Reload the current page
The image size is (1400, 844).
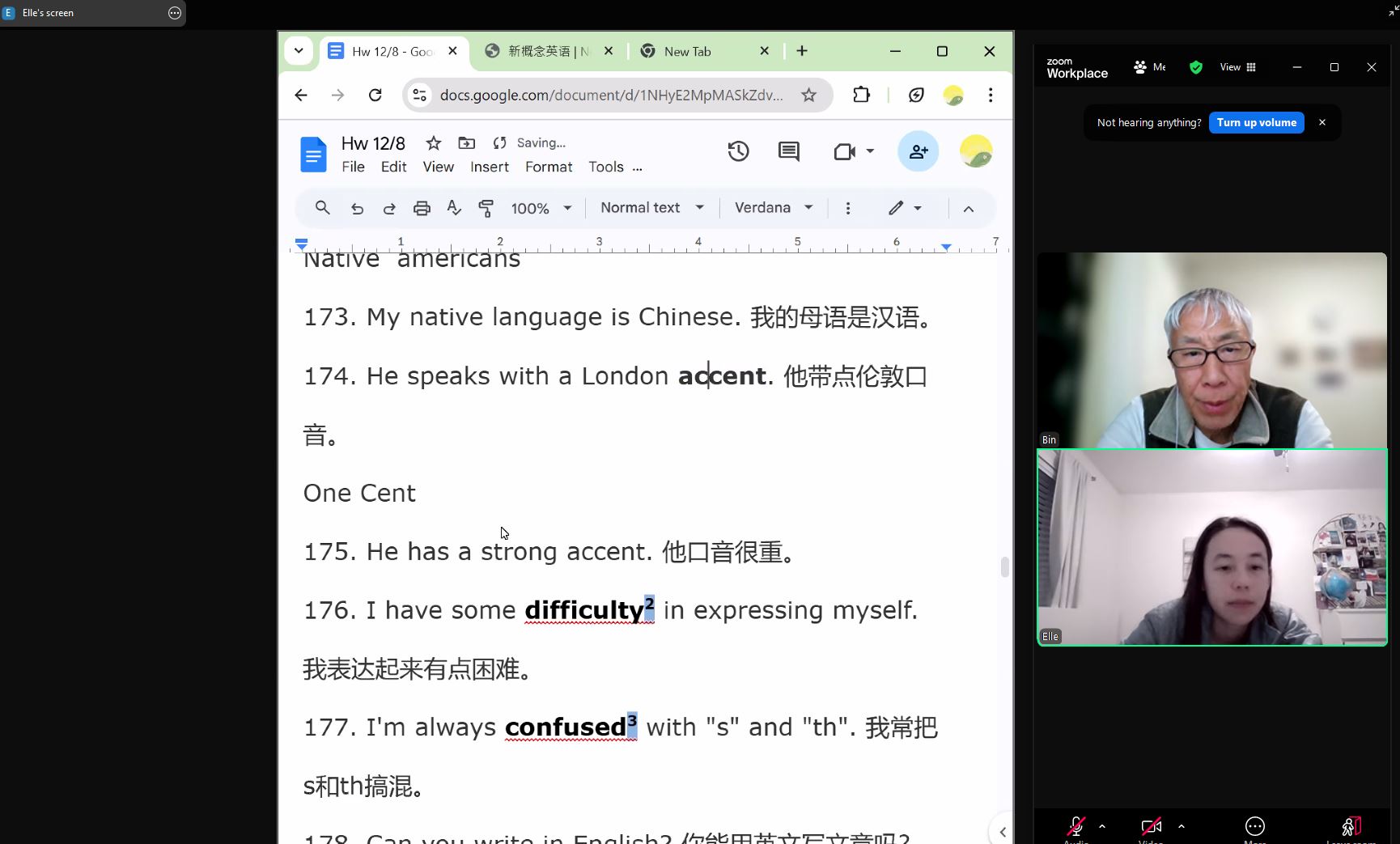click(375, 95)
